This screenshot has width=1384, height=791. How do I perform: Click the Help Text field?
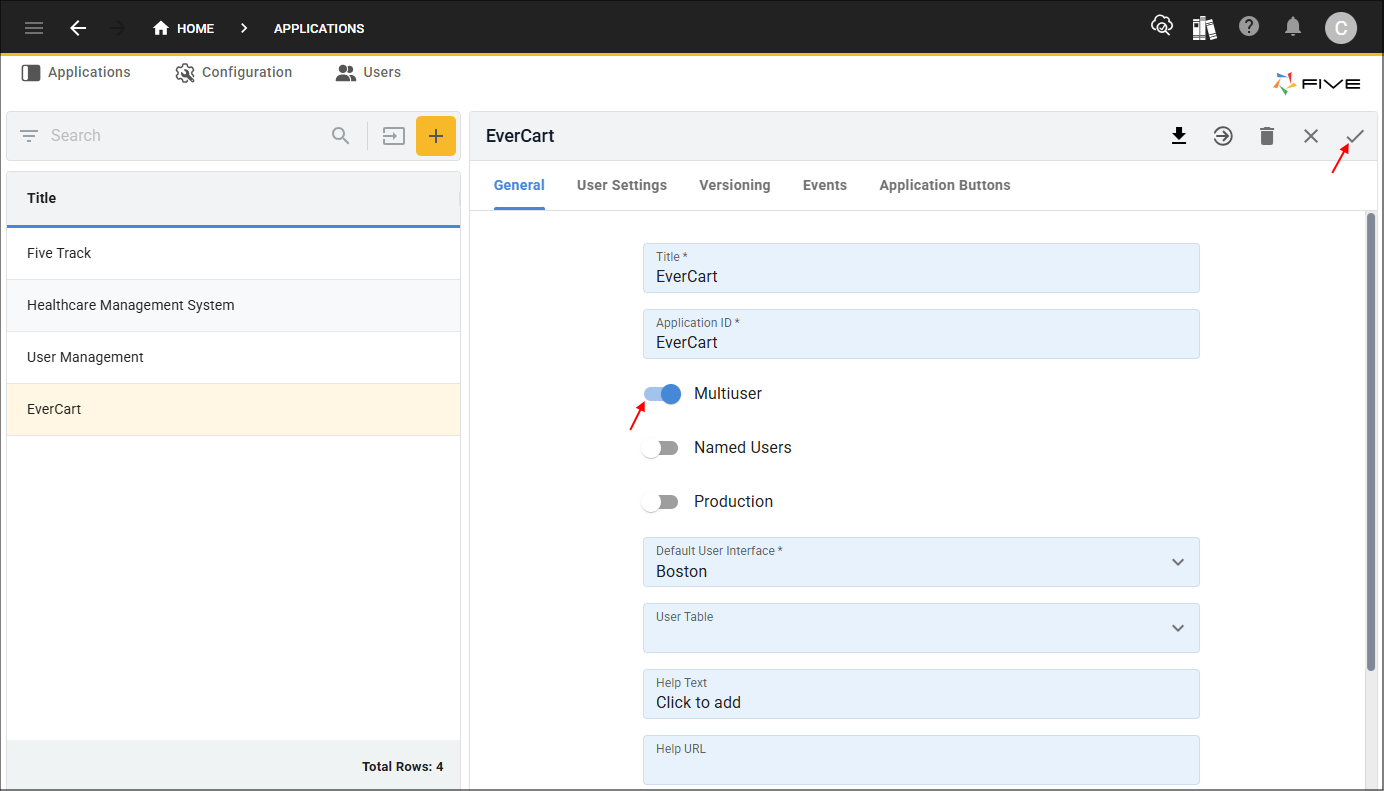coord(920,694)
